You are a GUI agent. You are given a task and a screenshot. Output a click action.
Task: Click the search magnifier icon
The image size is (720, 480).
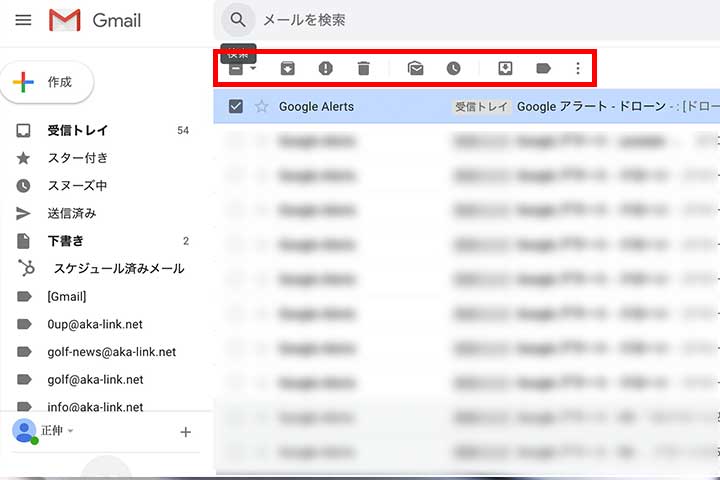237,20
